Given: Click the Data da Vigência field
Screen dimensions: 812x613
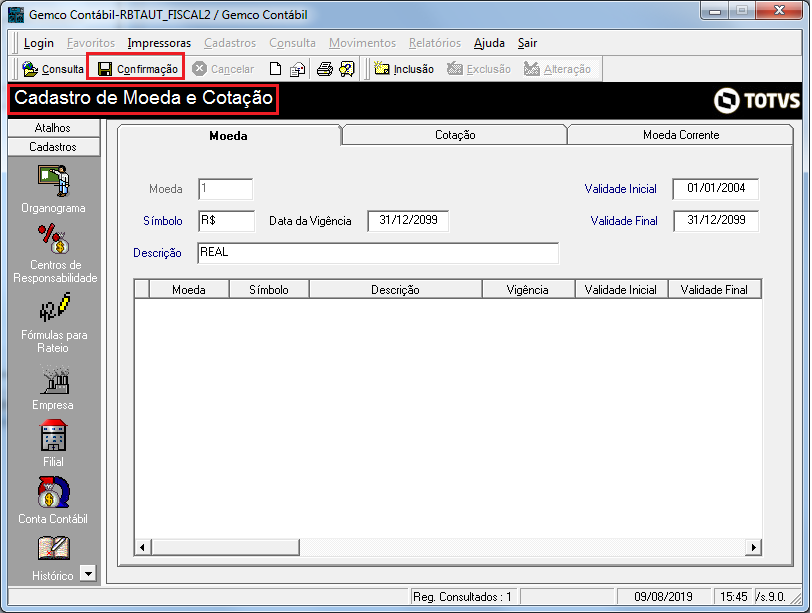Looking at the screenshot, I should click(x=408, y=221).
